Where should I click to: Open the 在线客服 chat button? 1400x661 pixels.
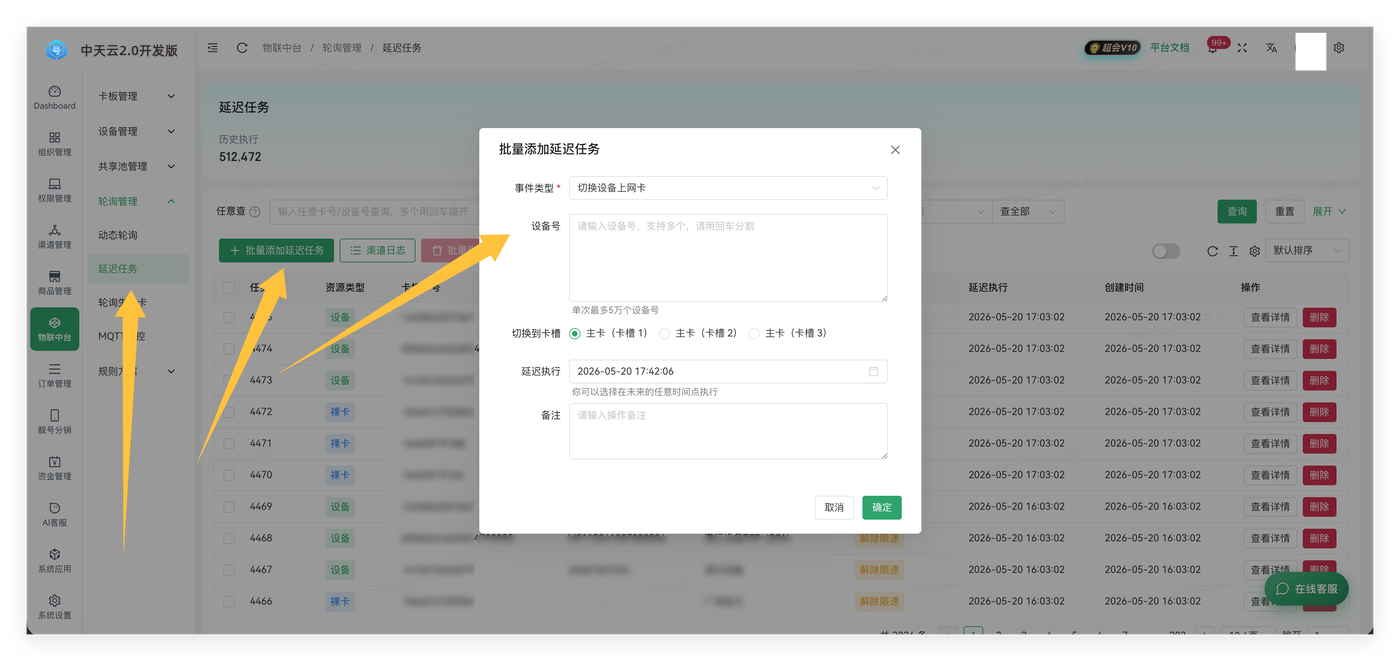click(x=1306, y=589)
